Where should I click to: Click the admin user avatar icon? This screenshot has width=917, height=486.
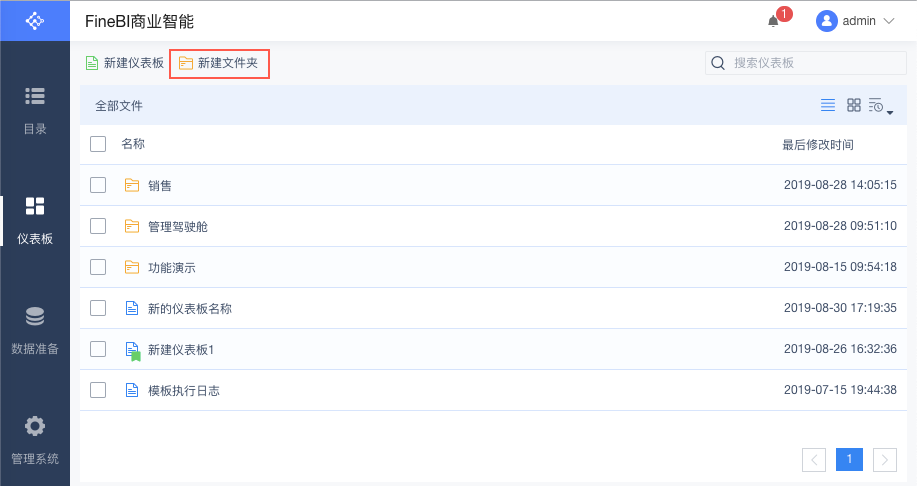tap(827, 21)
